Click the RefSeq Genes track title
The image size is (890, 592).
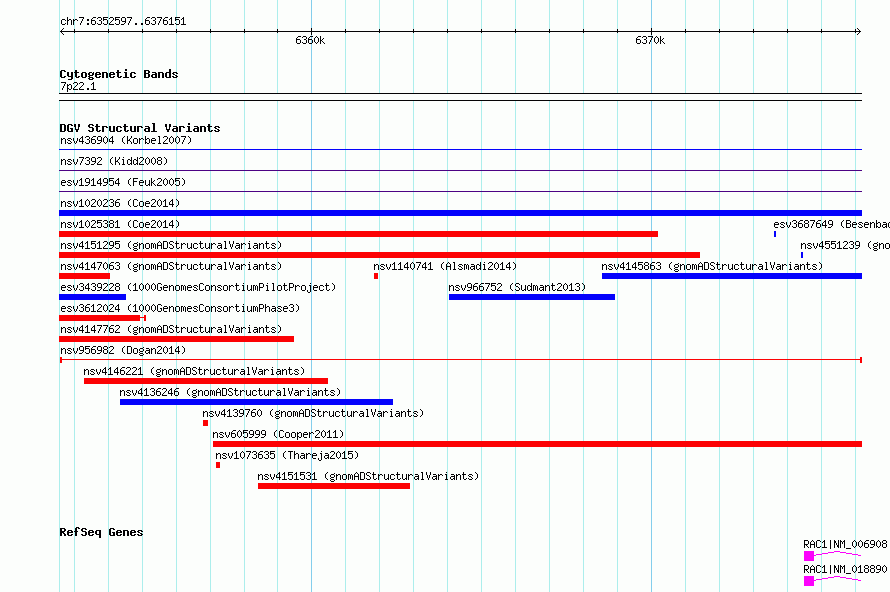pos(101,532)
